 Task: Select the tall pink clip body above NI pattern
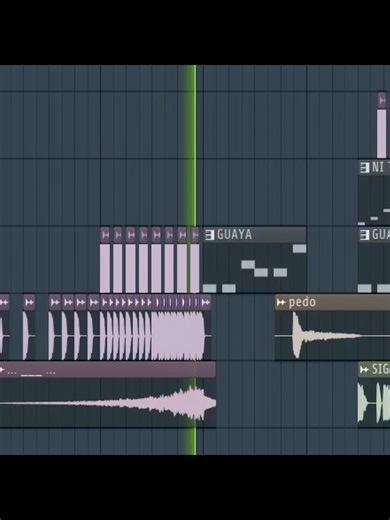point(382,134)
